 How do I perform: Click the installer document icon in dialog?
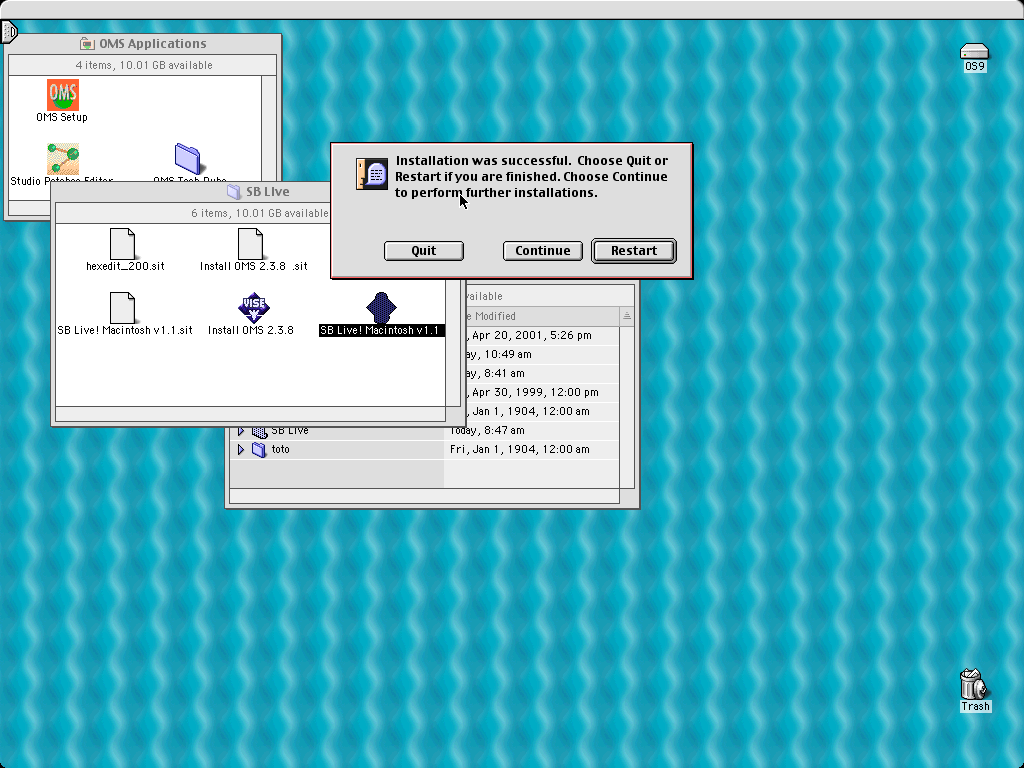pyautogui.click(x=372, y=174)
